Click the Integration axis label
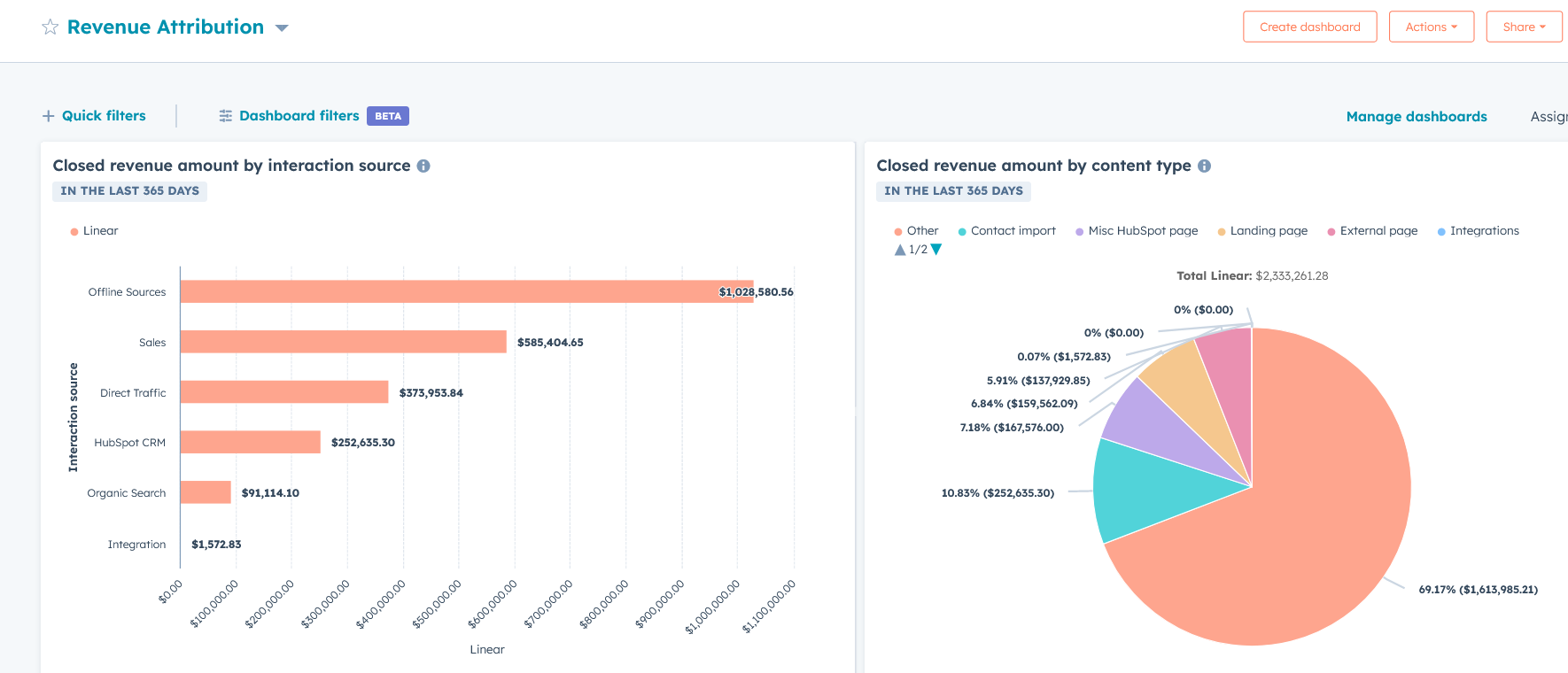The height and width of the screenshot is (673, 1568). pos(136,545)
